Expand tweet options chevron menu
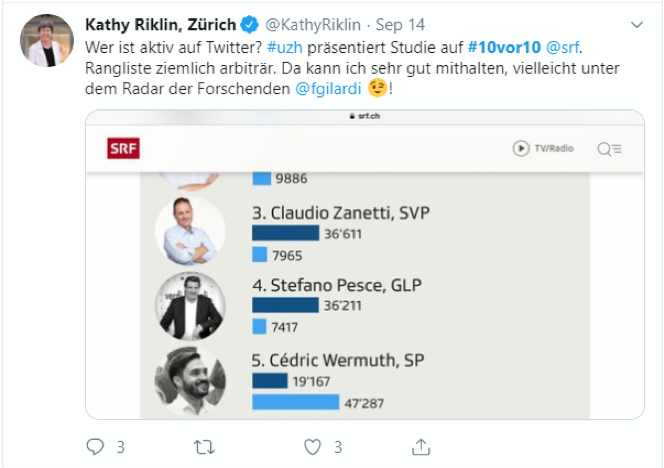Screen dimensions: 664x468 [x=636, y=23]
